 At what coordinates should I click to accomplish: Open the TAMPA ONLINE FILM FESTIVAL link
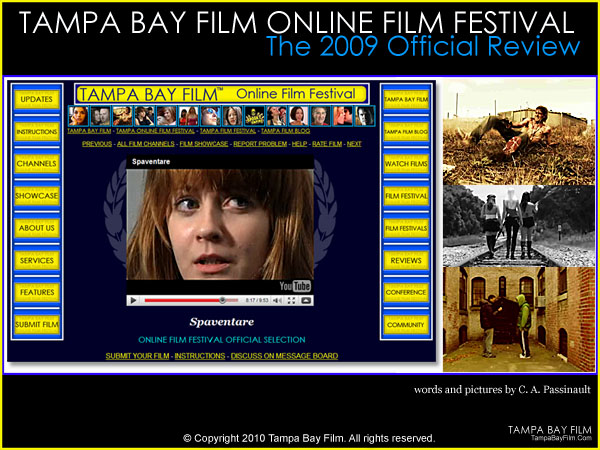click(x=155, y=131)
